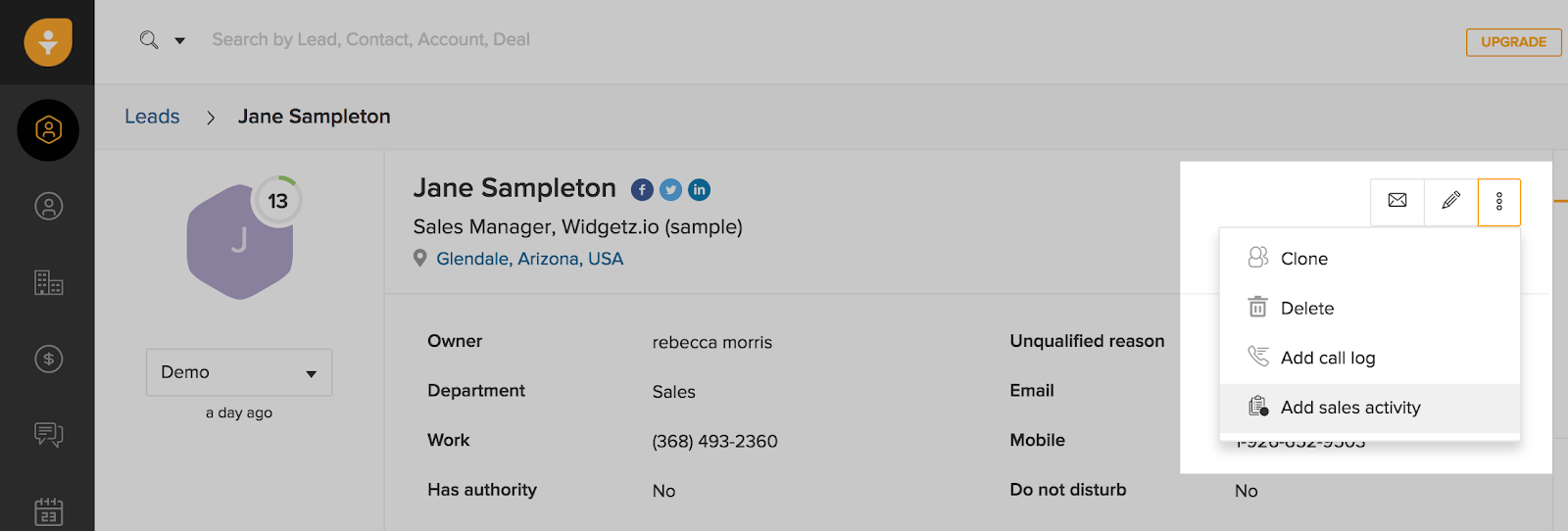Go back via Leads breadcrumb link
This screenshot has height=531, width=1568.
pos(152,117)
